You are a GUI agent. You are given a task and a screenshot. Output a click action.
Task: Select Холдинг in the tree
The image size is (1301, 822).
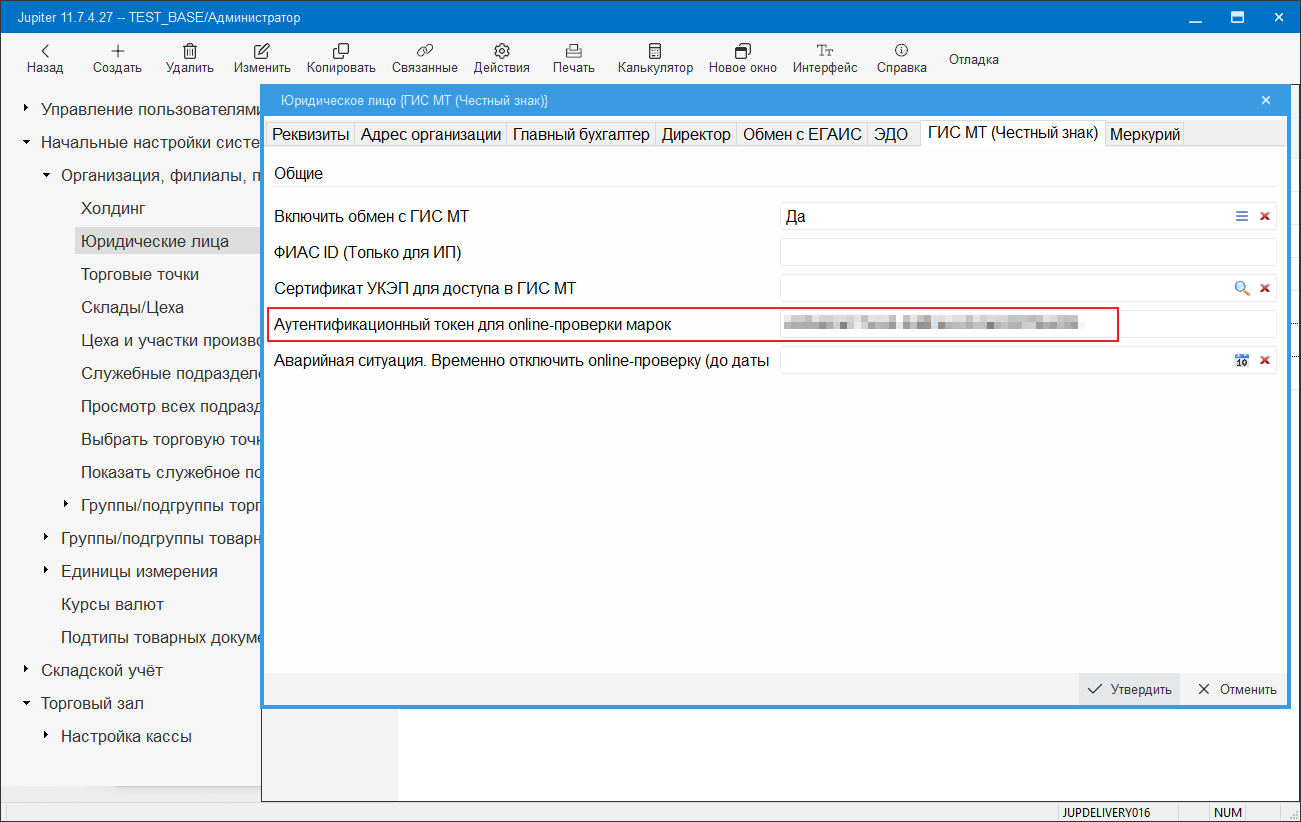coord(113,208)
